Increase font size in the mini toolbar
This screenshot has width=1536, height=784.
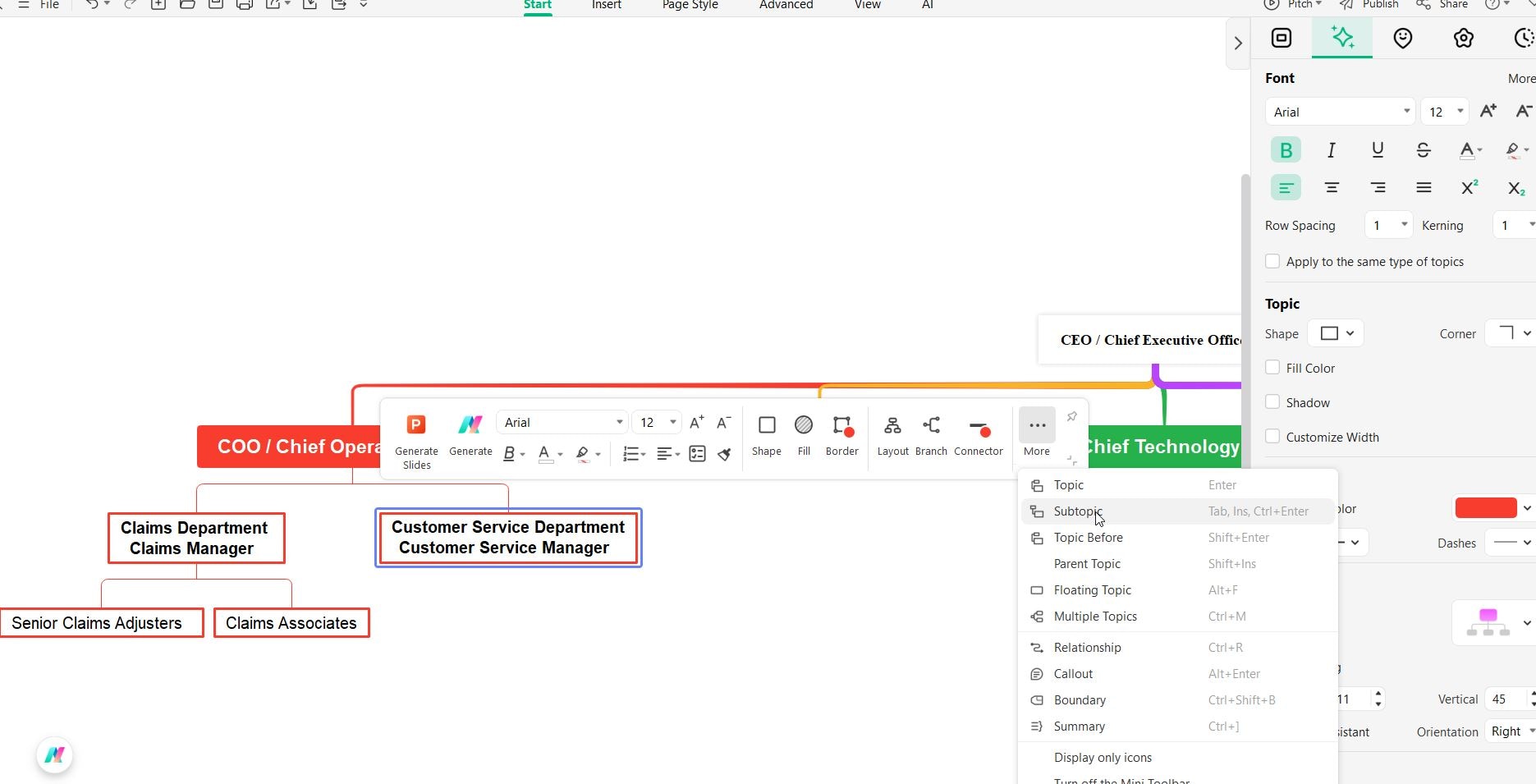pyautogui.click(x=697, y=423)
